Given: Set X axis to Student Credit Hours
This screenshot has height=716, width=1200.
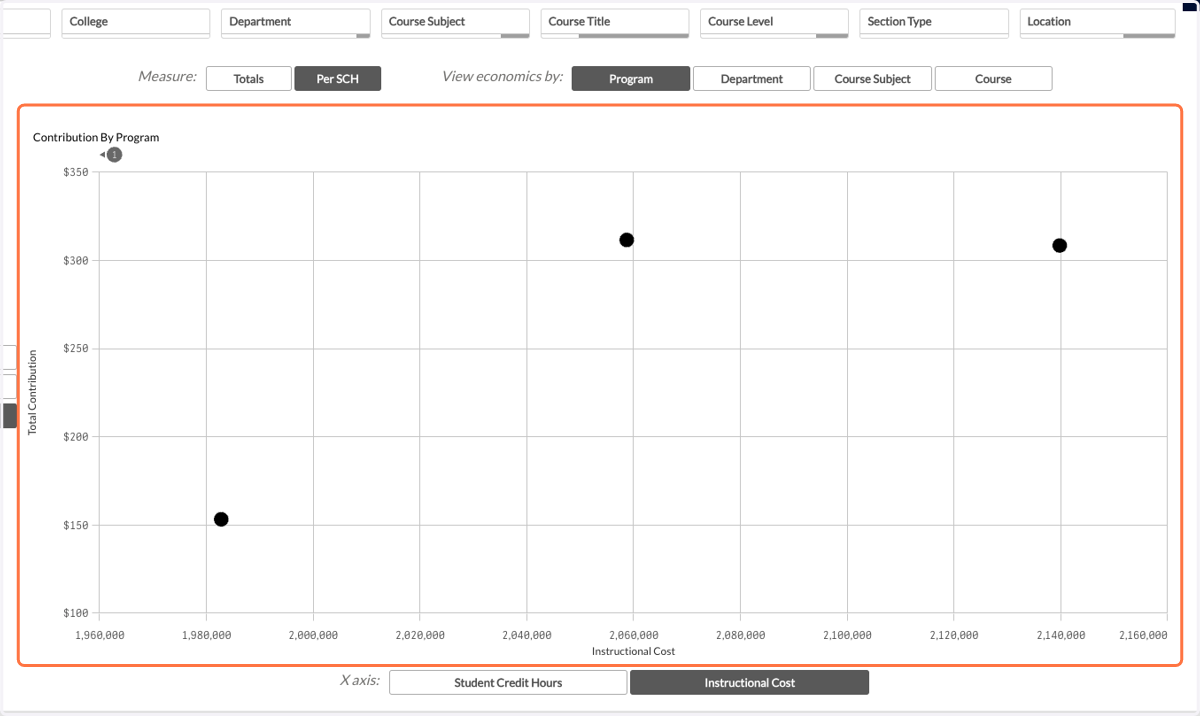Looking at the screenshot, I should click(x=508, y=683).
